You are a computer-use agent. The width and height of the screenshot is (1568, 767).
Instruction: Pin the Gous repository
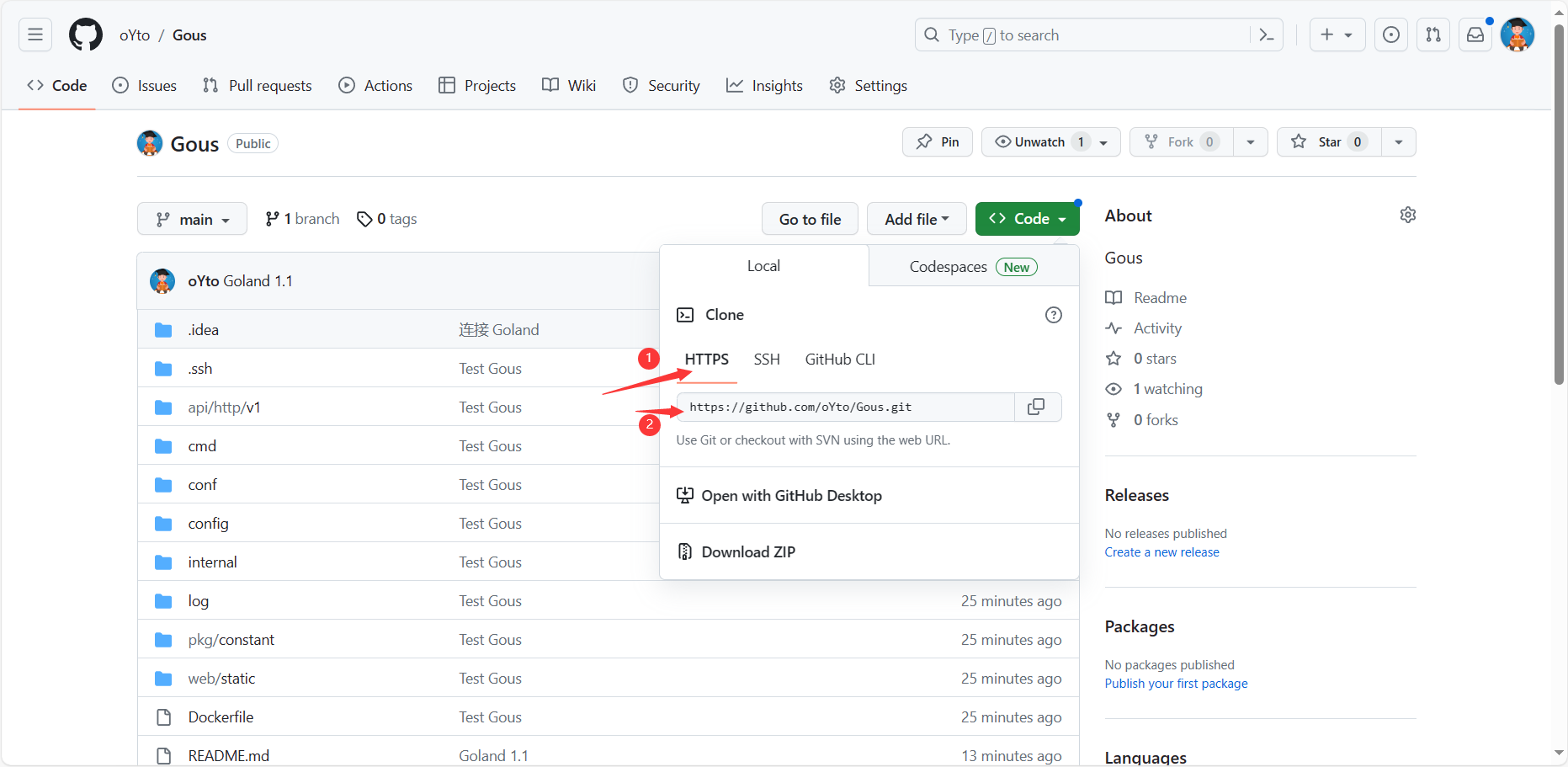point(938,141)
